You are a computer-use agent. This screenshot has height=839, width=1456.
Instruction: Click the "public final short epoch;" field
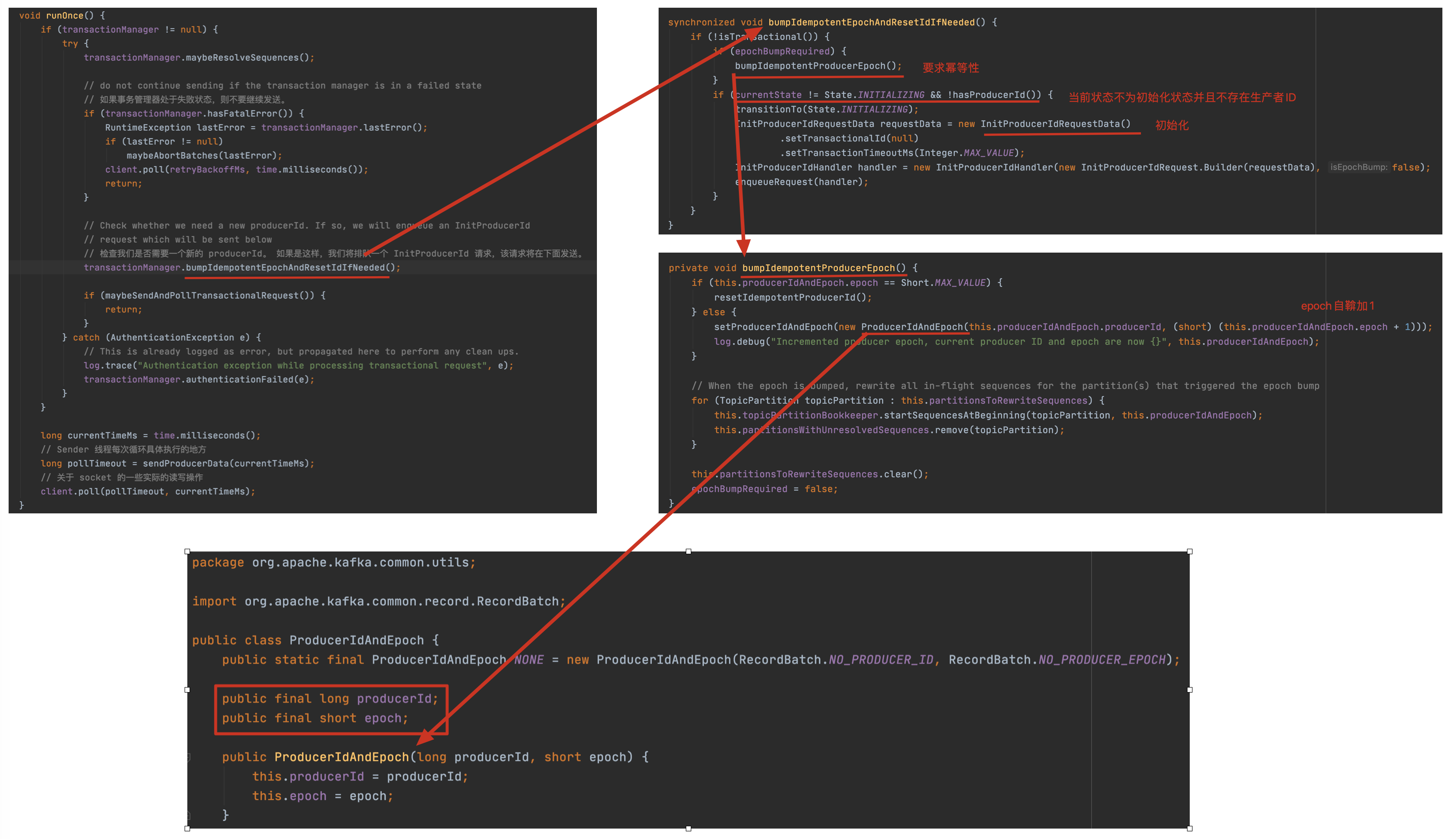pyautogui.click(x=315, y=718)
